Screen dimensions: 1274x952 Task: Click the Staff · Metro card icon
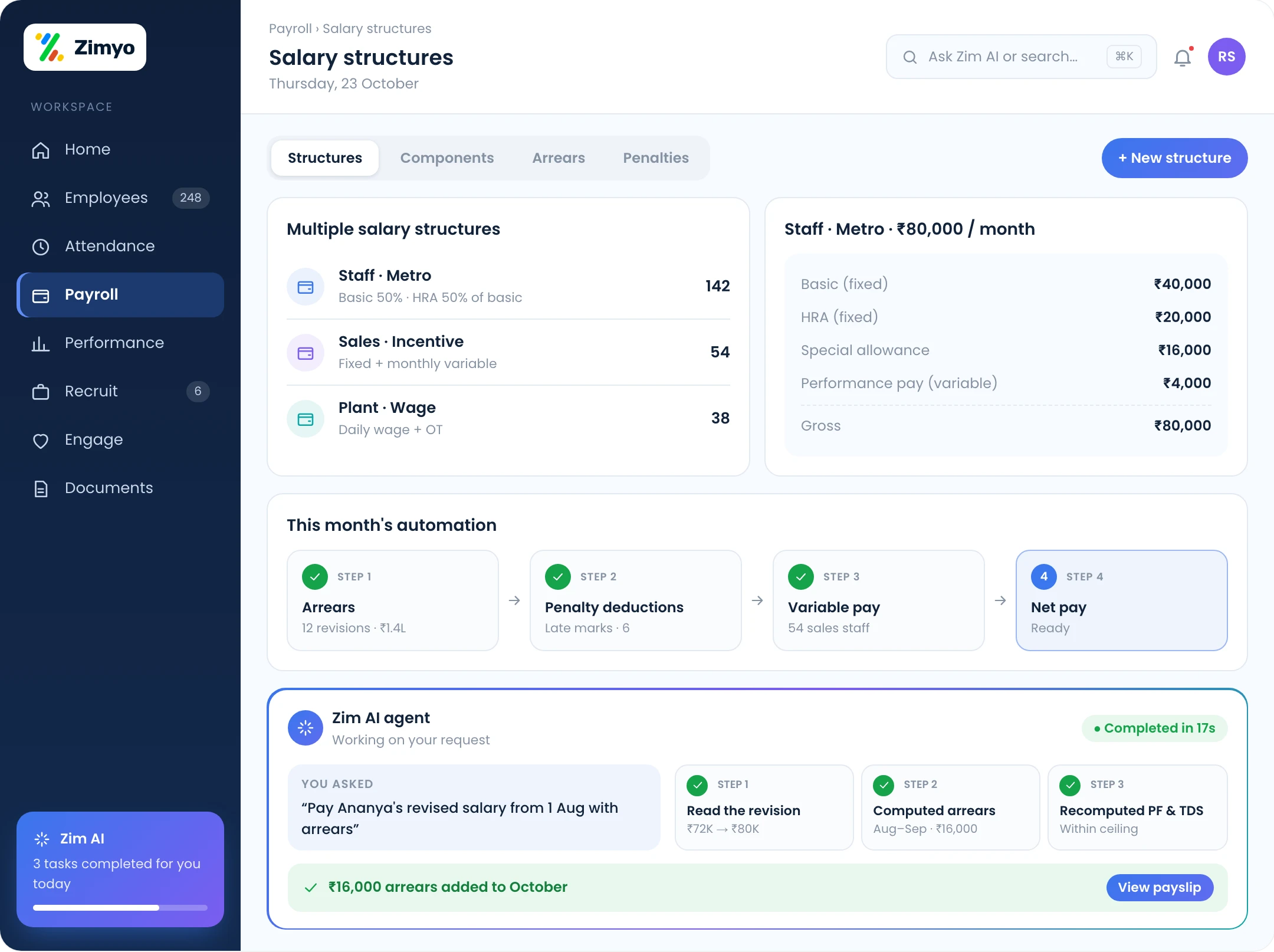[x=306, y=287]
